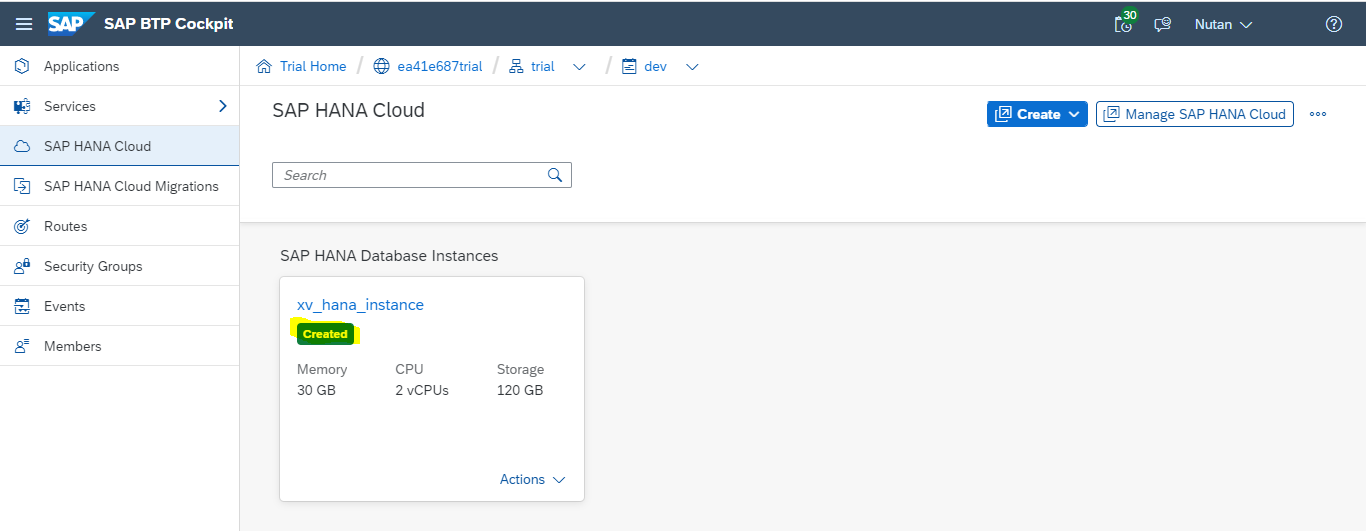
Task: Click the 30 GB memory value
Action: (316, 390)
